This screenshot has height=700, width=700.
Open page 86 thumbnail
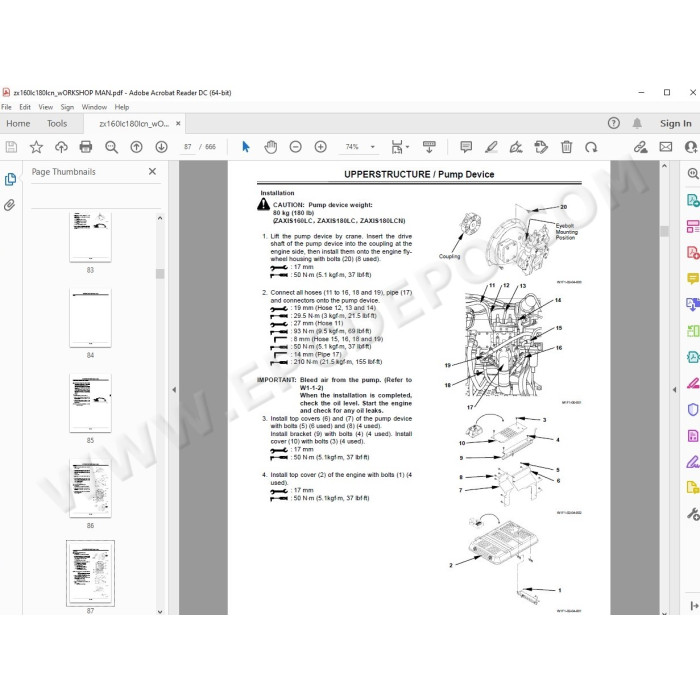[90, 488]
